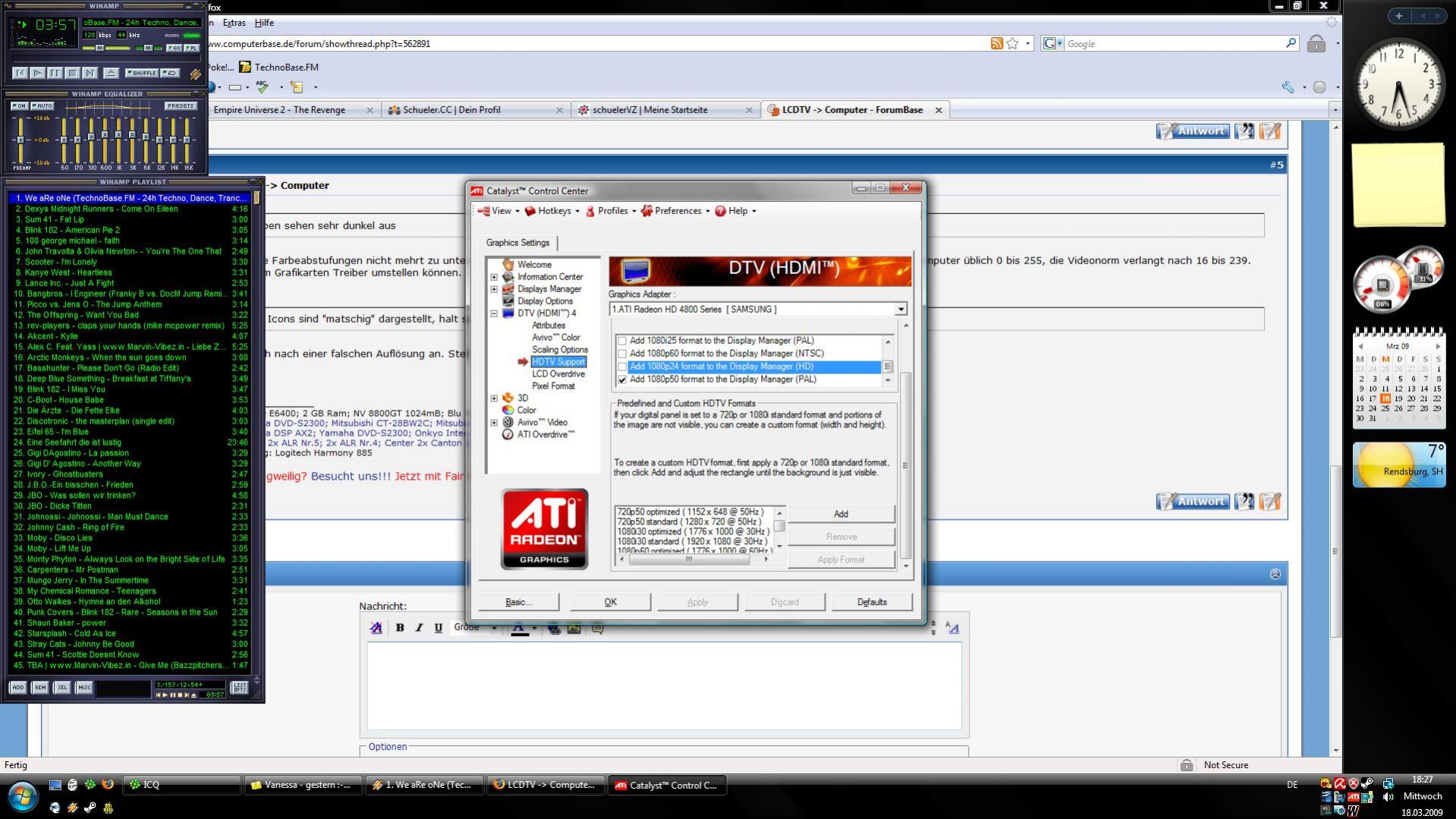Open Hotkeys menu in Catalyst Control Center
Screen dimensions: 1456x819
pyautogui.click(x=552, y=211)
